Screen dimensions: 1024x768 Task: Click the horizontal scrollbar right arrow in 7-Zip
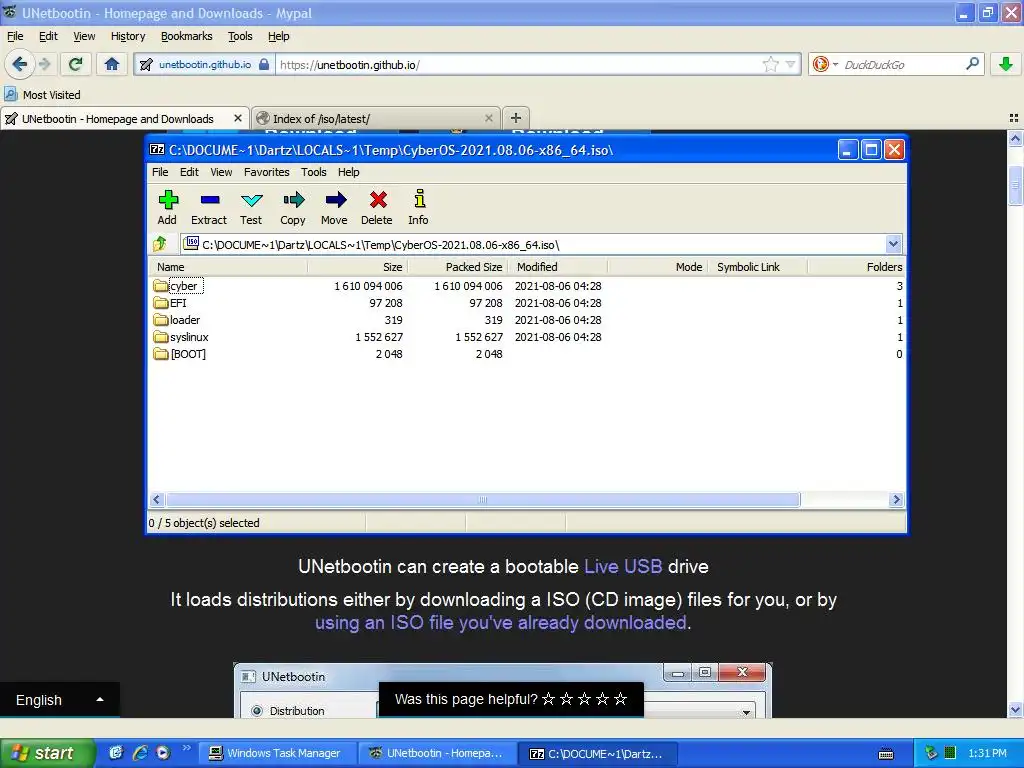click(x=896, y=500)
